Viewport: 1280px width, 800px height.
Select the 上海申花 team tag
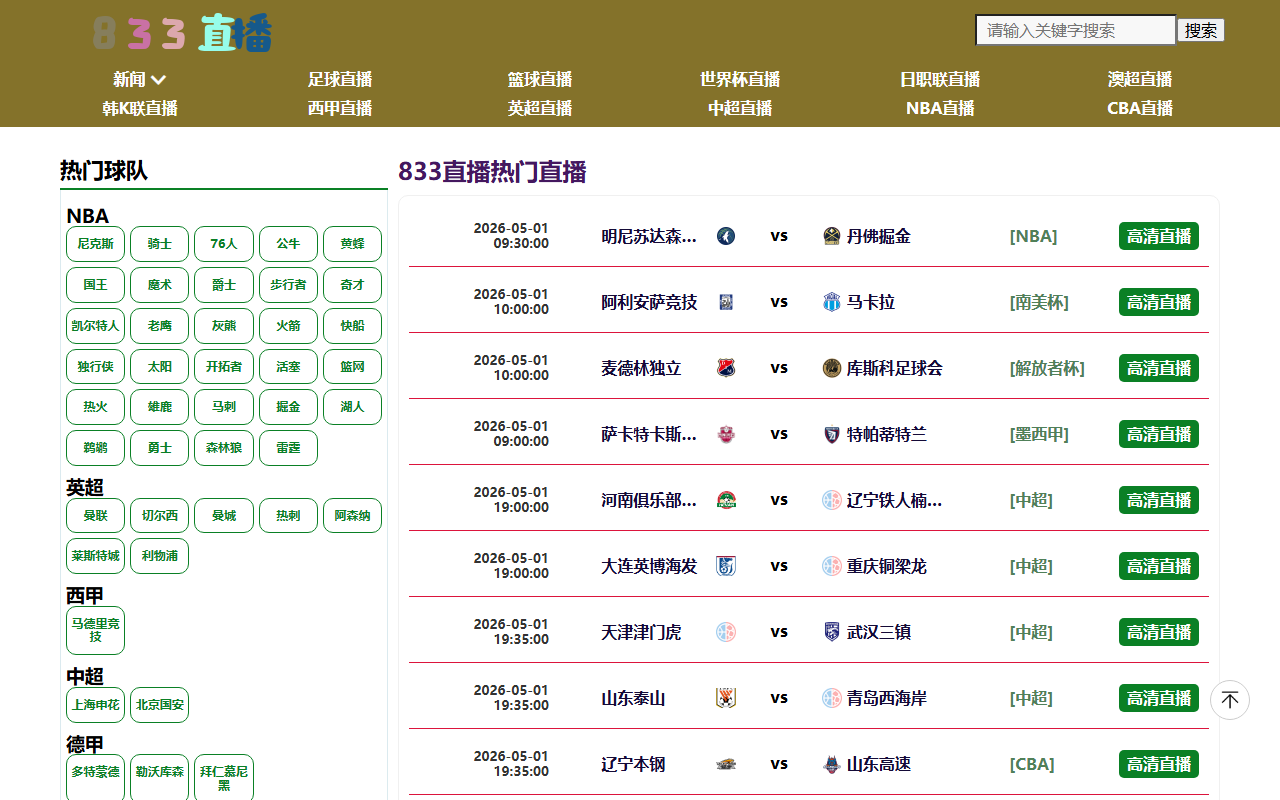tap(95, 705)
